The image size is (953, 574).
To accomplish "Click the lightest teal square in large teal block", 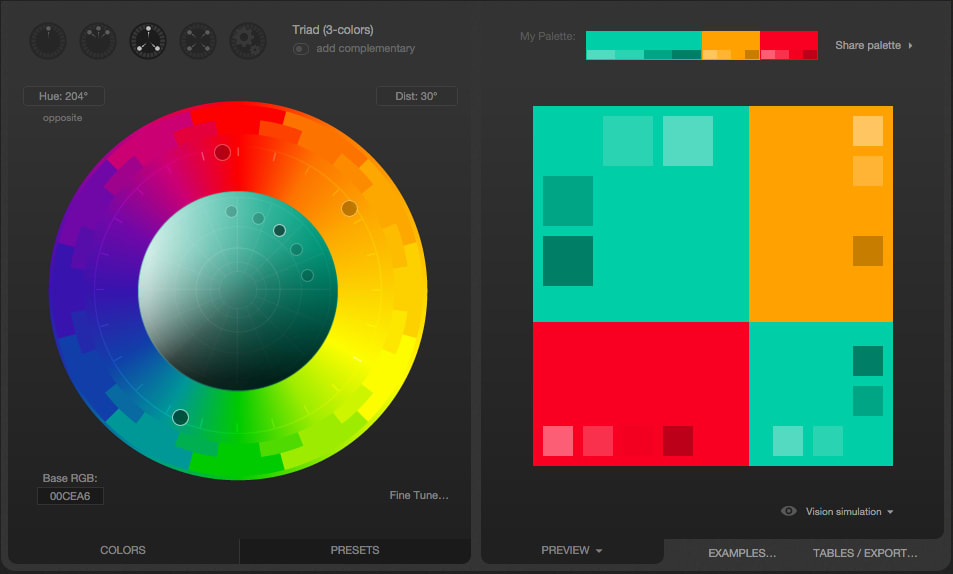I will [x=688, y=141].
